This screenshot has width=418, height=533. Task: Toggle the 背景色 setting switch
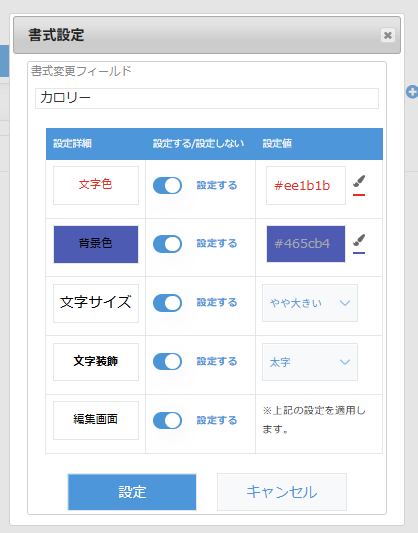167,244
